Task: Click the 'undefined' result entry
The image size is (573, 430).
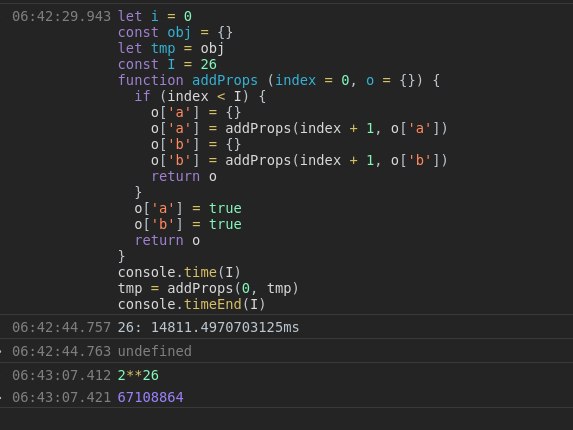Action: 155,351
